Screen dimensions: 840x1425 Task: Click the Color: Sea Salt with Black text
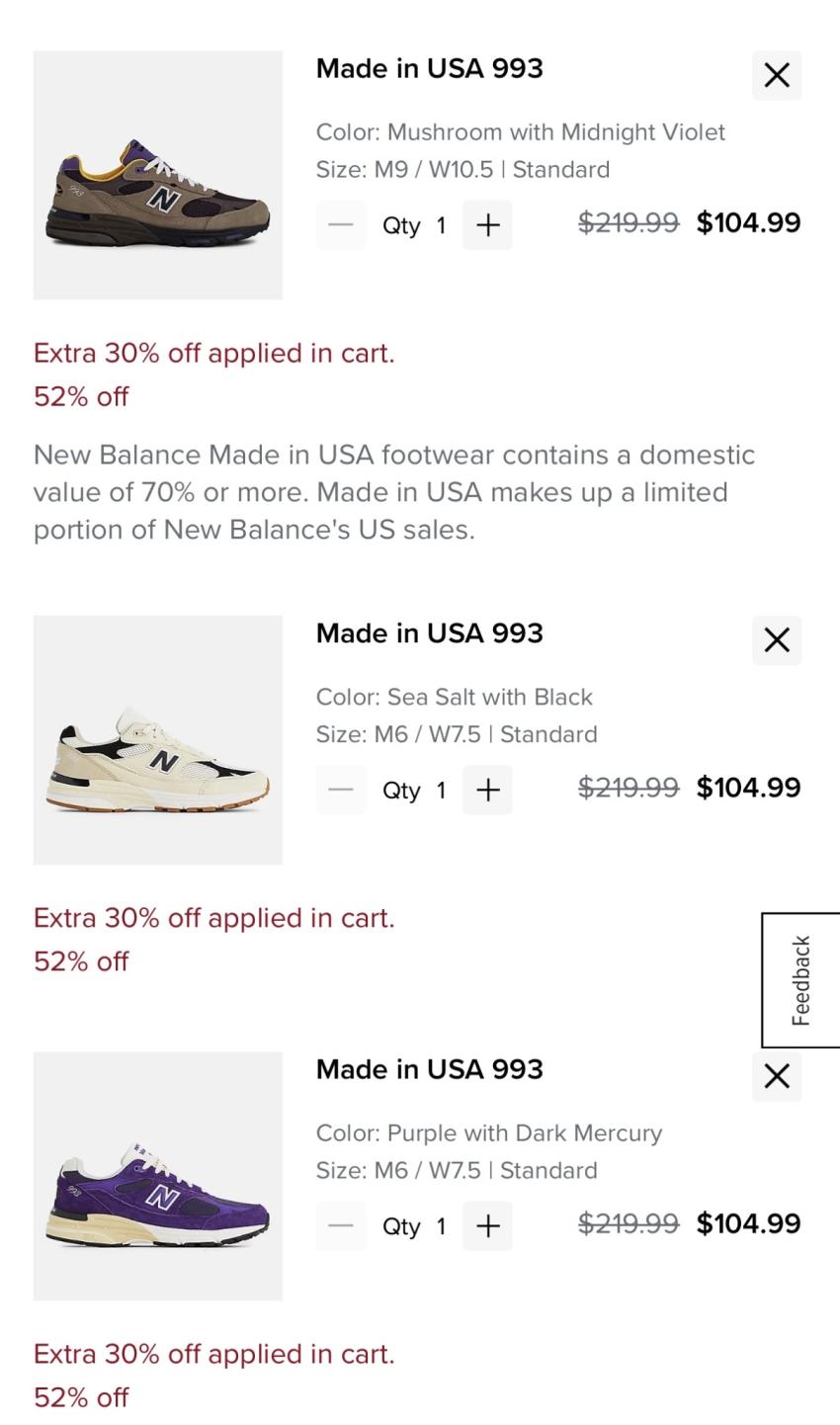(x=454, y=697)
